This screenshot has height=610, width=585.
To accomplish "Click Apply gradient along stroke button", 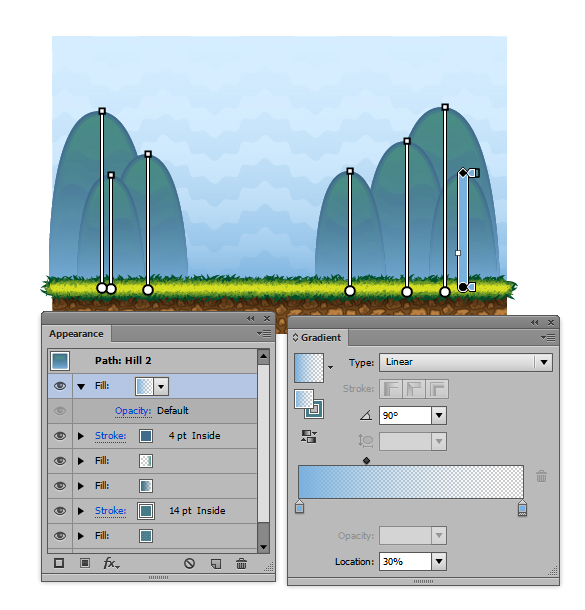I will [414, 389].
